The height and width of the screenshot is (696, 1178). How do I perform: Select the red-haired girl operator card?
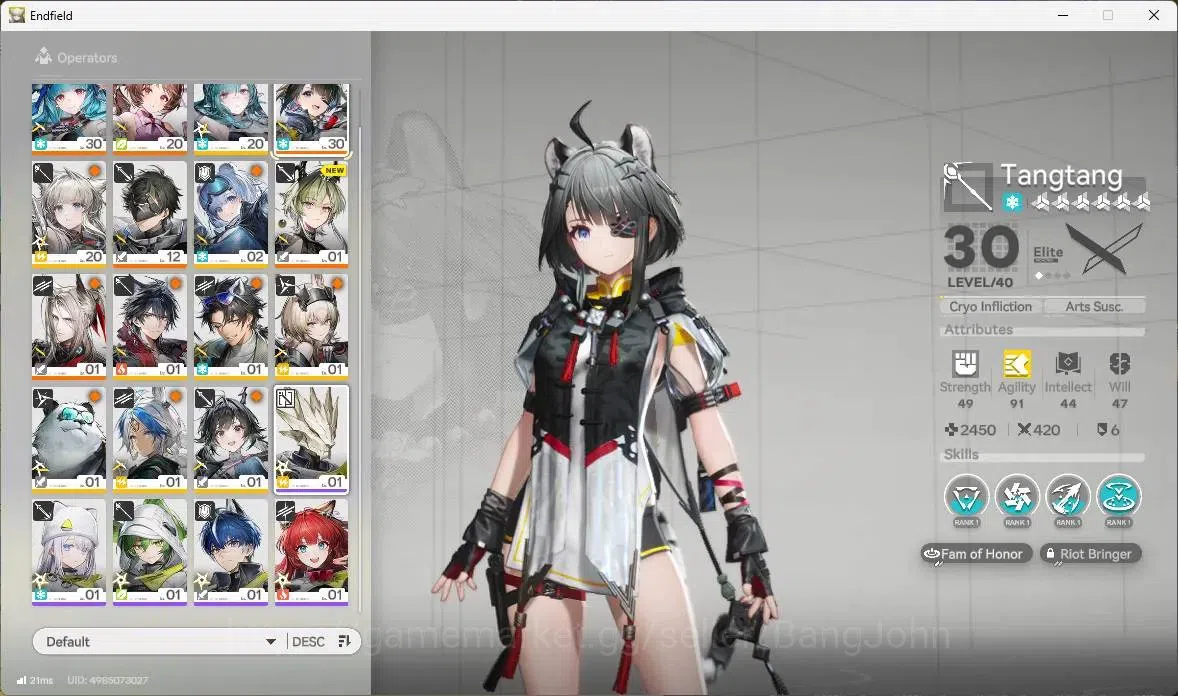coord(312,552)
